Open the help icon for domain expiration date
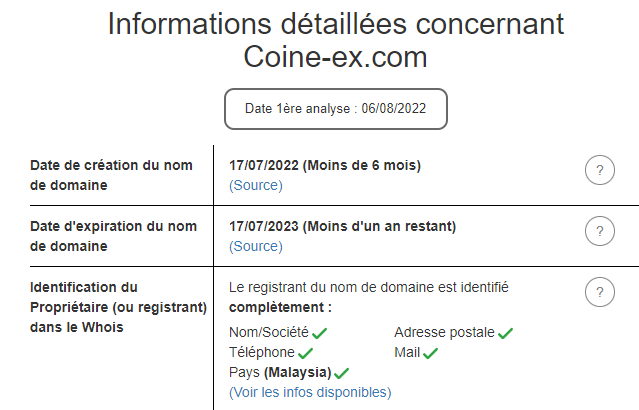Screen dimensions: 639x410 [599, 231]
